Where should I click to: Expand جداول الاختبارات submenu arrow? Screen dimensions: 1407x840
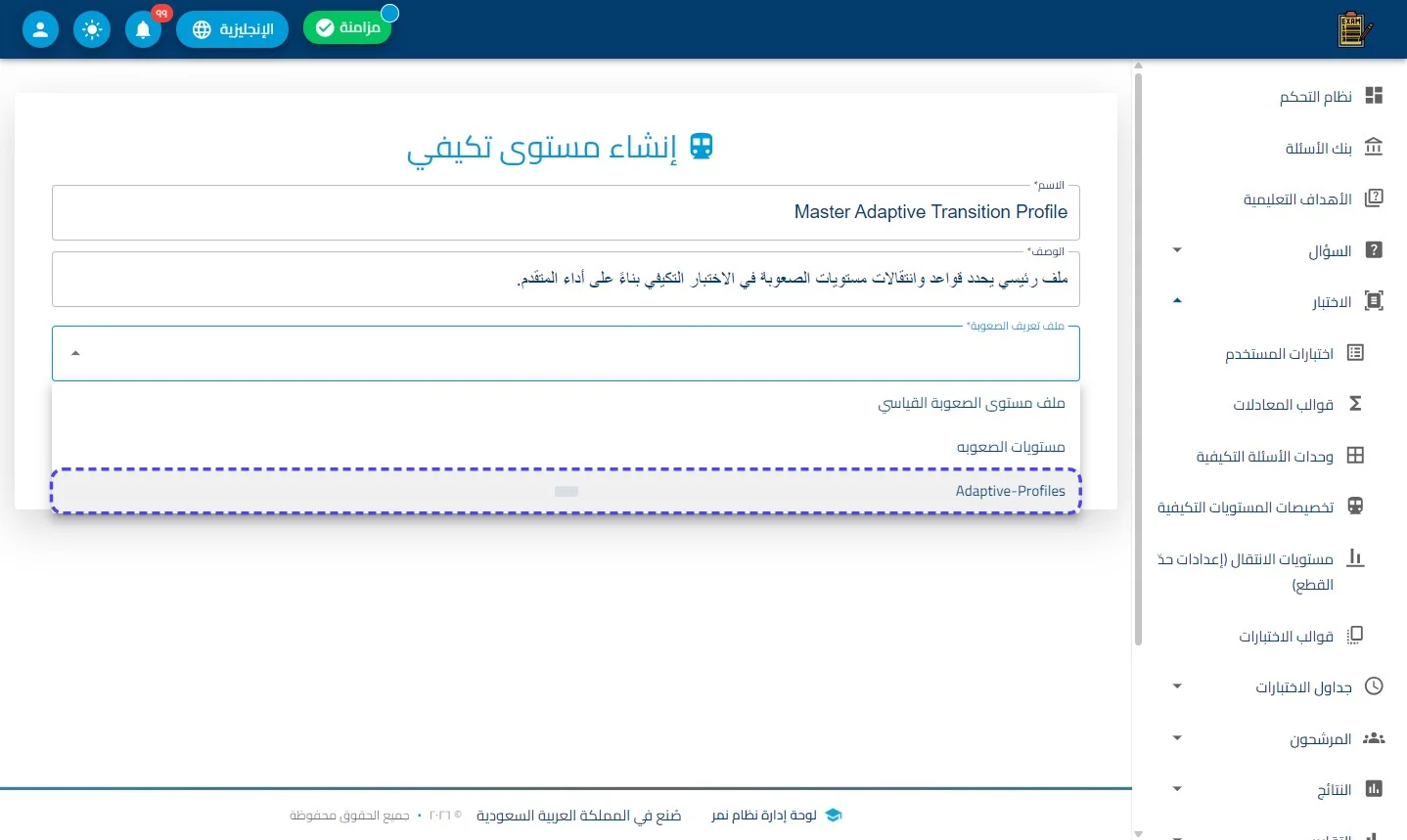click(1177, 686)
